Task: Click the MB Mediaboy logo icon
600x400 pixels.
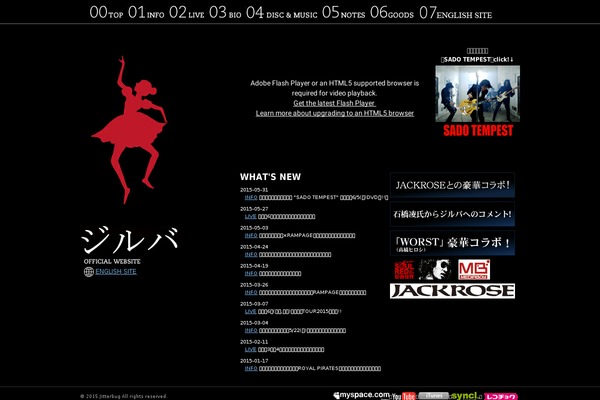Action: point(474,269)
